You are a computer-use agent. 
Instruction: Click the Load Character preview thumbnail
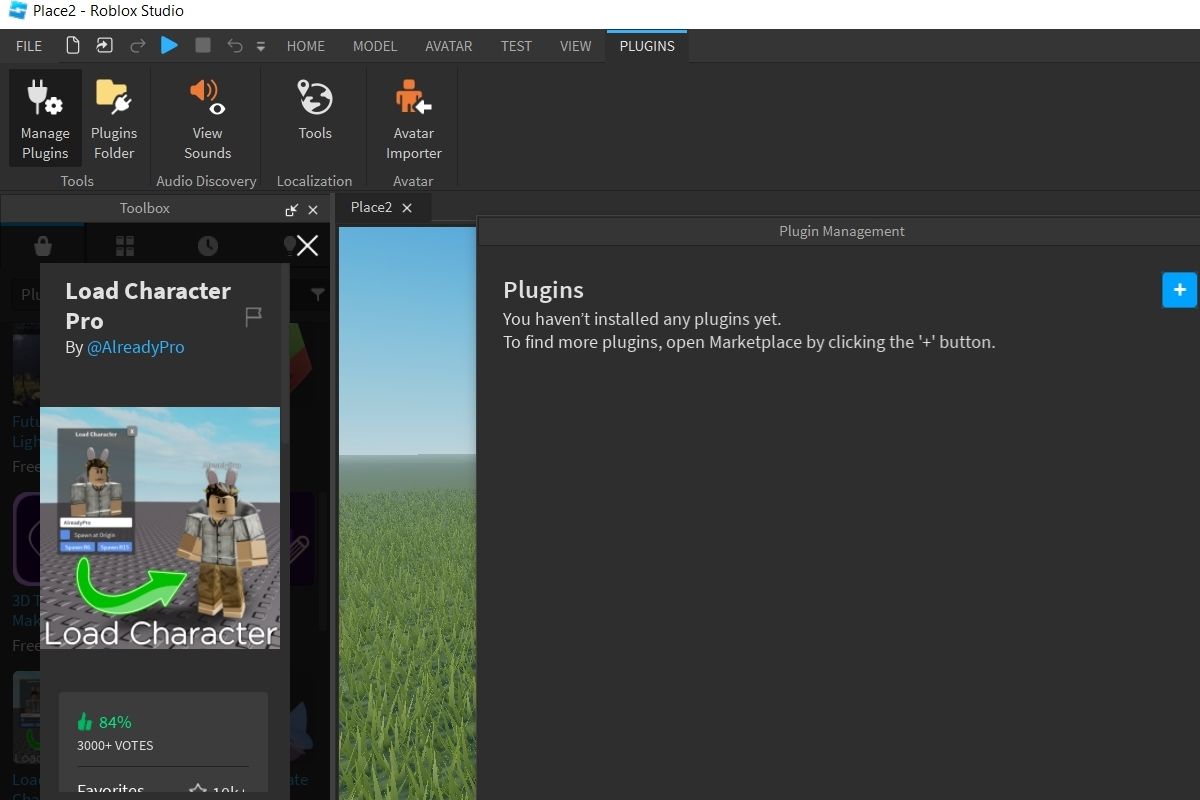[160, 527]
